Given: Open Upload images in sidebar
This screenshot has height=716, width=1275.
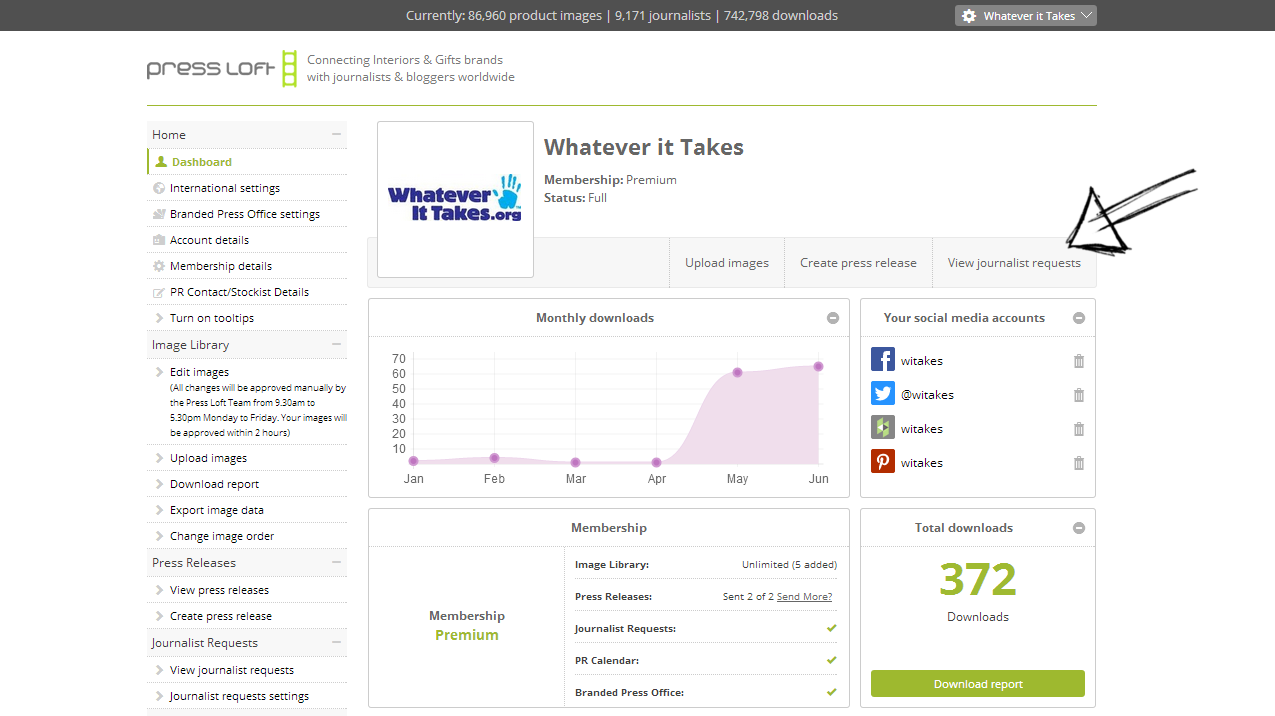Looking at the screenshot, I should pyautogui.click(x=208, y=458).
